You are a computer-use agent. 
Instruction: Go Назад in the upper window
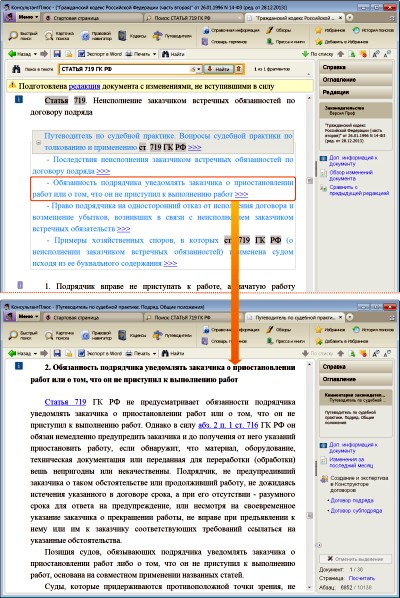point(19,54)
